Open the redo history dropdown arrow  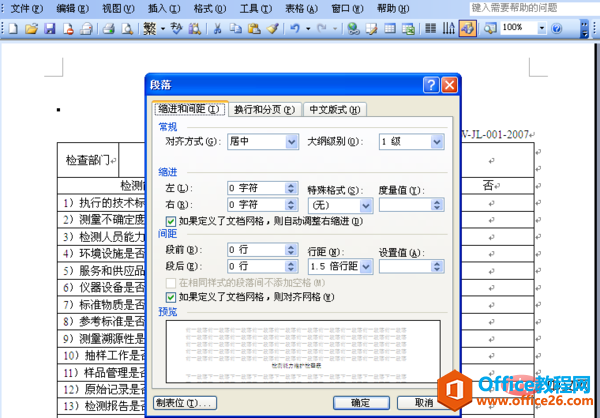[335, 29]
